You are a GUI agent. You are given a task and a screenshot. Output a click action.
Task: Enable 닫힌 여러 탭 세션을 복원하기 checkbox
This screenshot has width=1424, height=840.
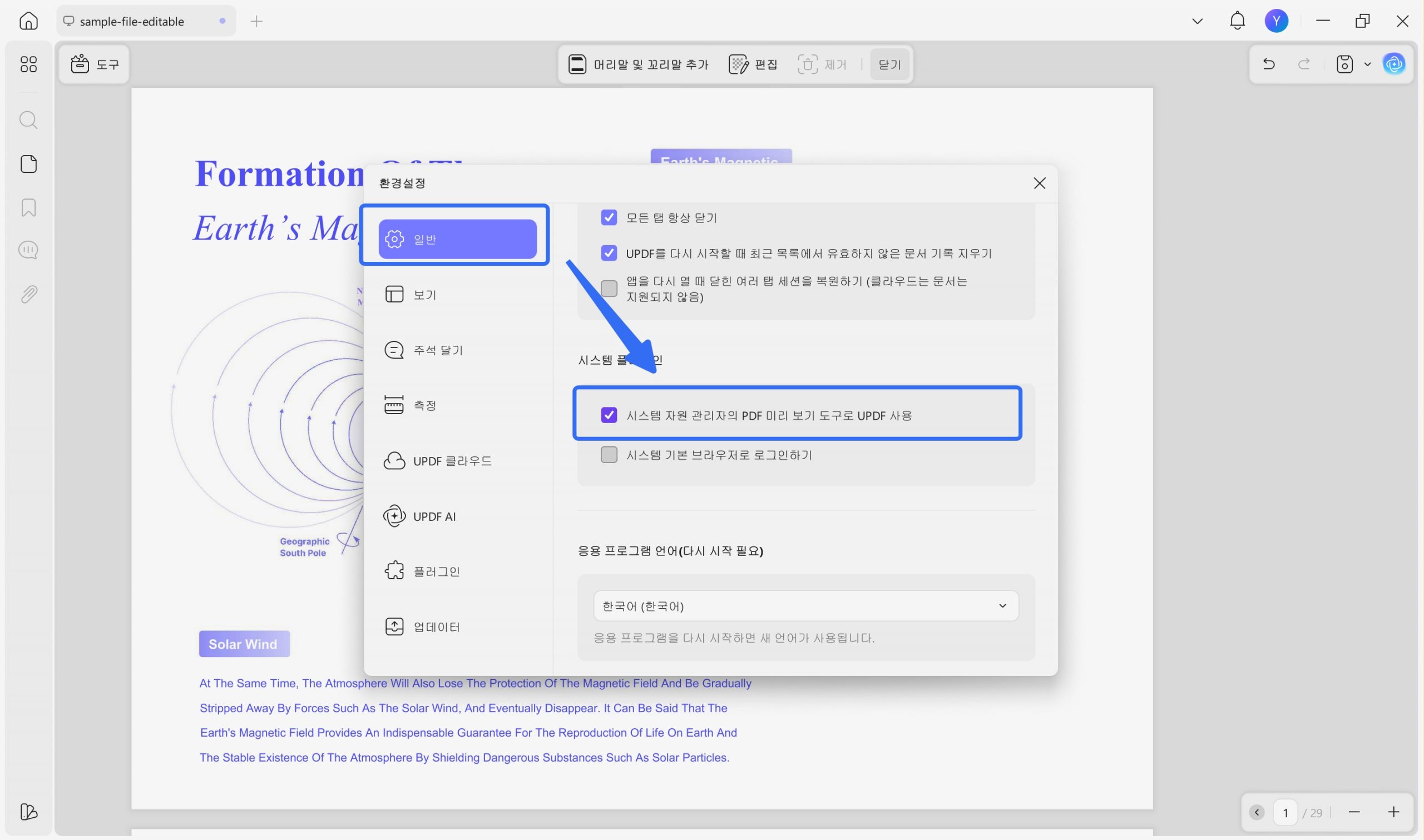click(609, 289)
